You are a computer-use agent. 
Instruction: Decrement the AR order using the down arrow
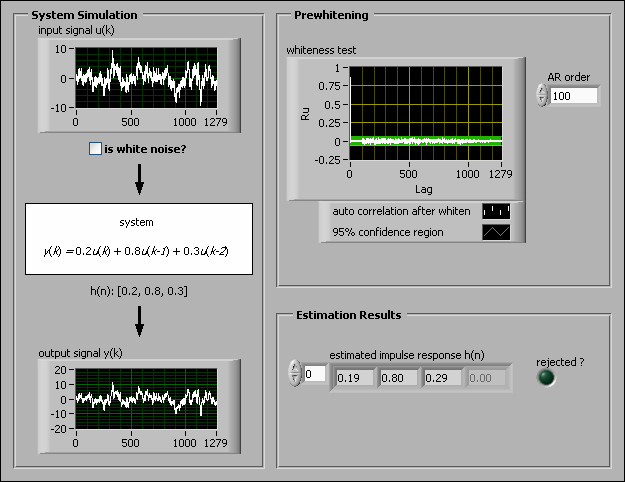[x=542, y=101]
